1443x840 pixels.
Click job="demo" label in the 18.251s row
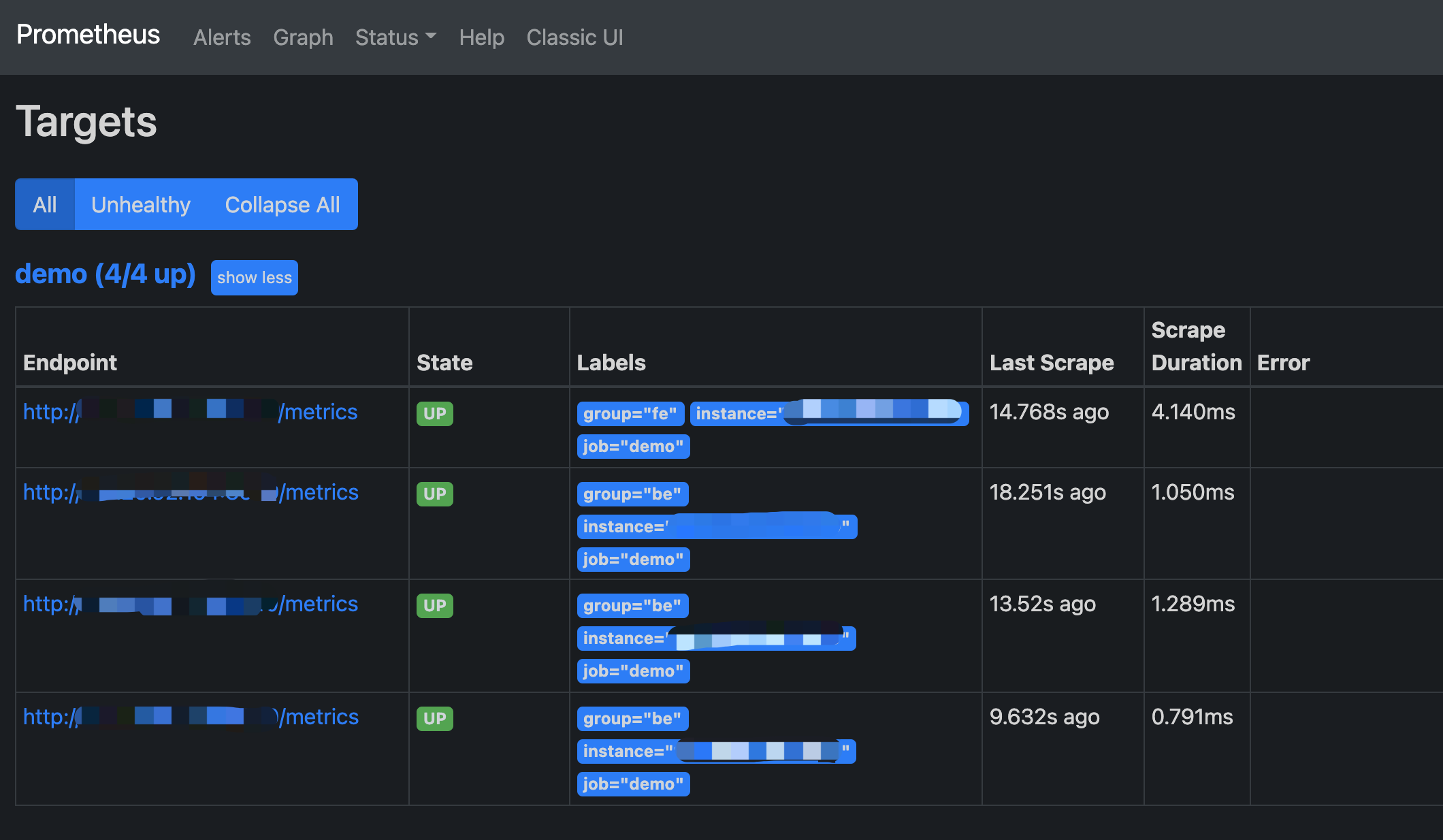coord(634,560)
